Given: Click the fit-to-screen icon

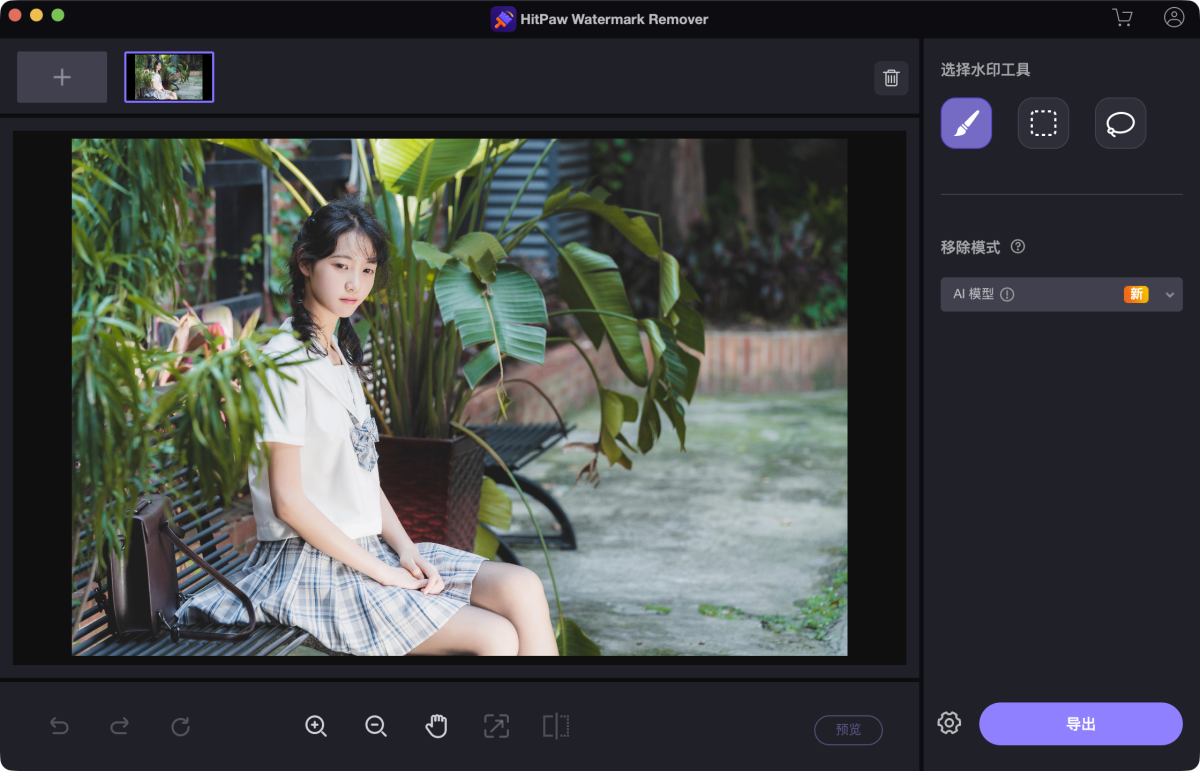Looking at the screenshot, I should pos(496,727).
